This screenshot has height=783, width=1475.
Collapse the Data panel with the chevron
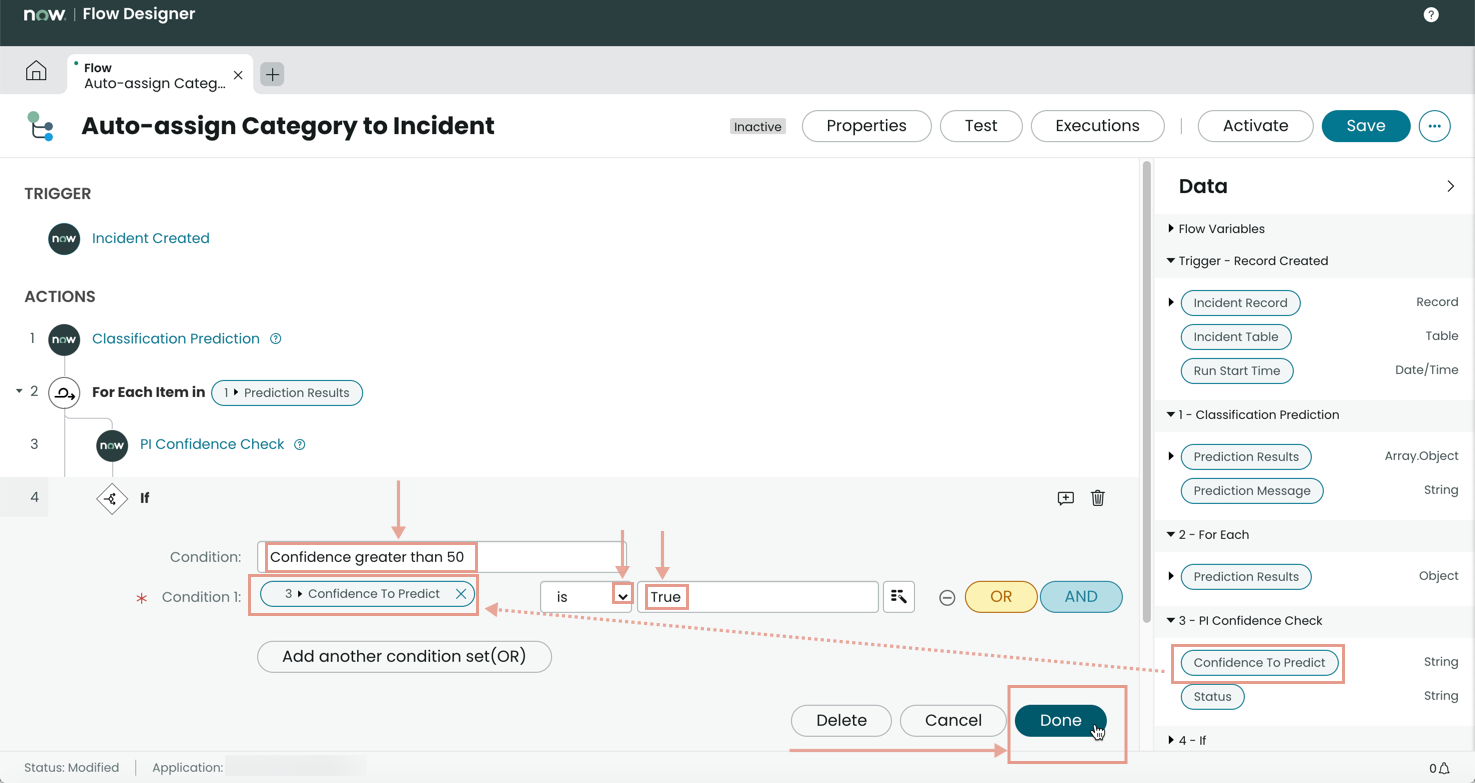click(x=1450, y=187)
